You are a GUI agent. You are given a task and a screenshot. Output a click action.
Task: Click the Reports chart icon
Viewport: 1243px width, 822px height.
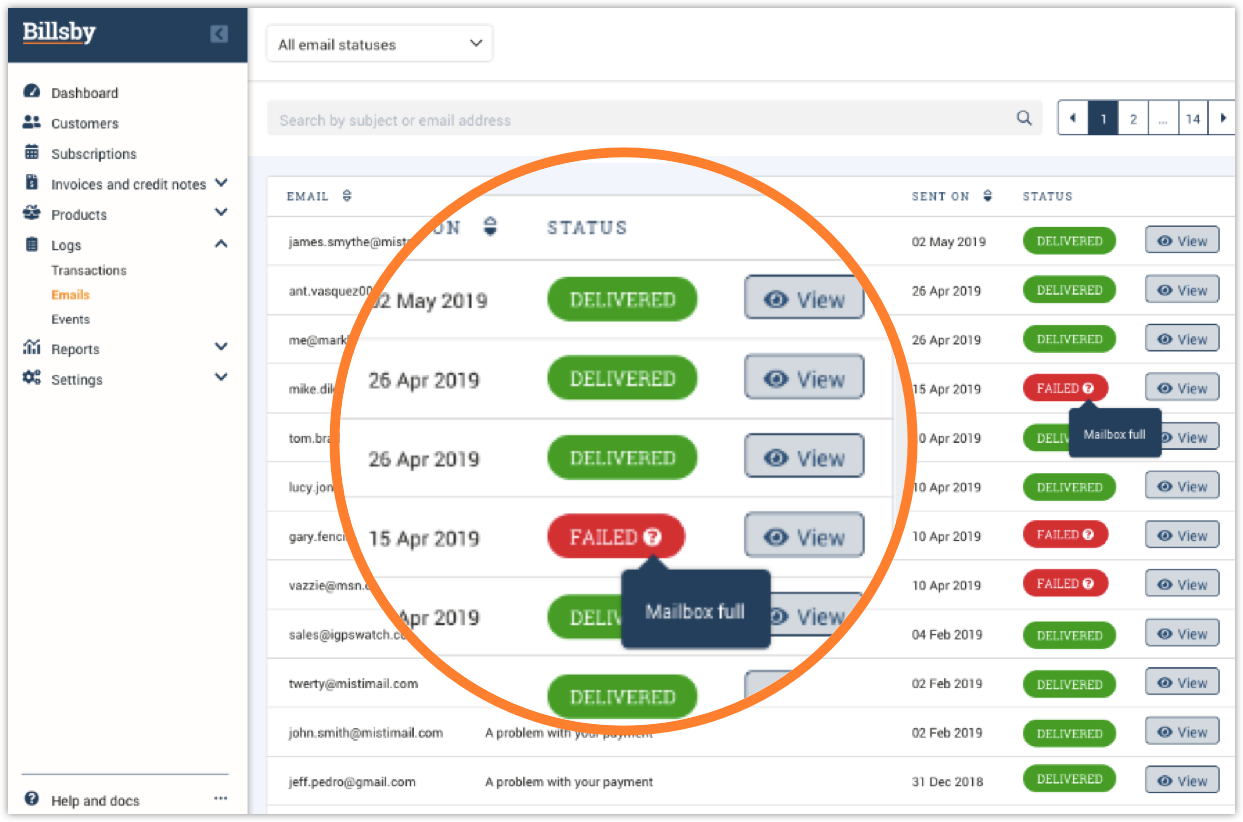32,348
